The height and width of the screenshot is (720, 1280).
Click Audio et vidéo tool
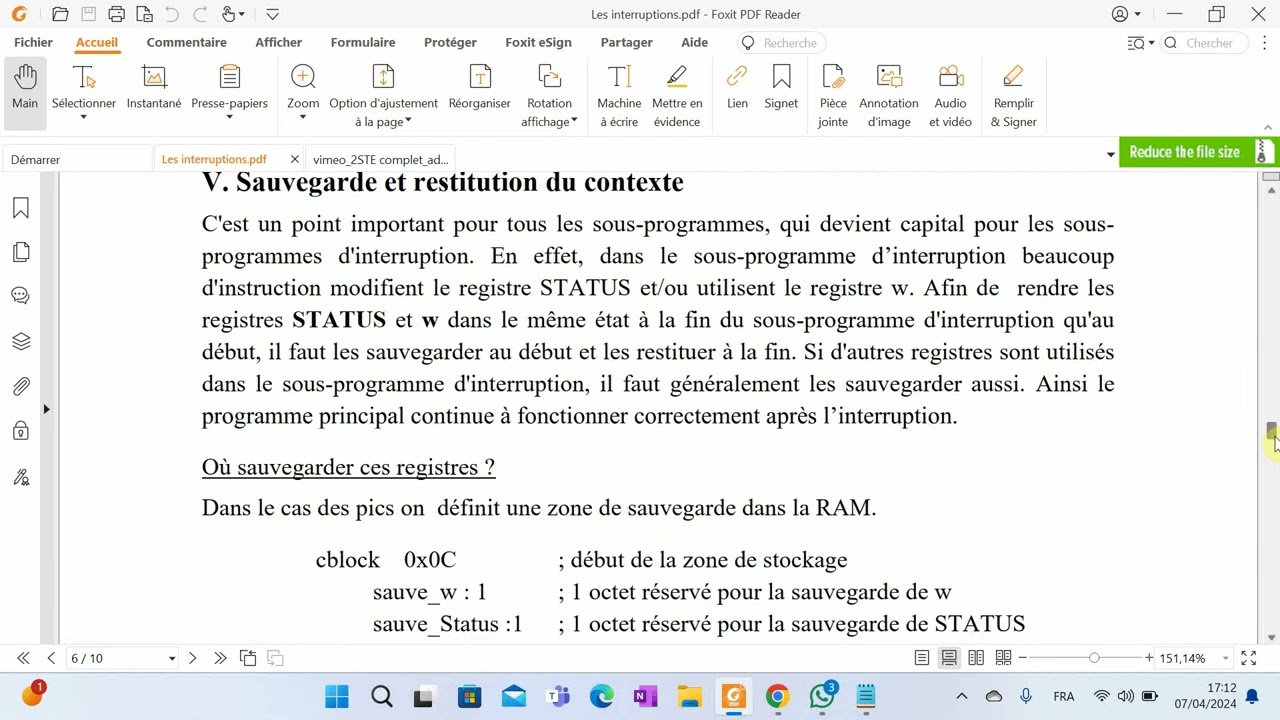tap(950, 95)
